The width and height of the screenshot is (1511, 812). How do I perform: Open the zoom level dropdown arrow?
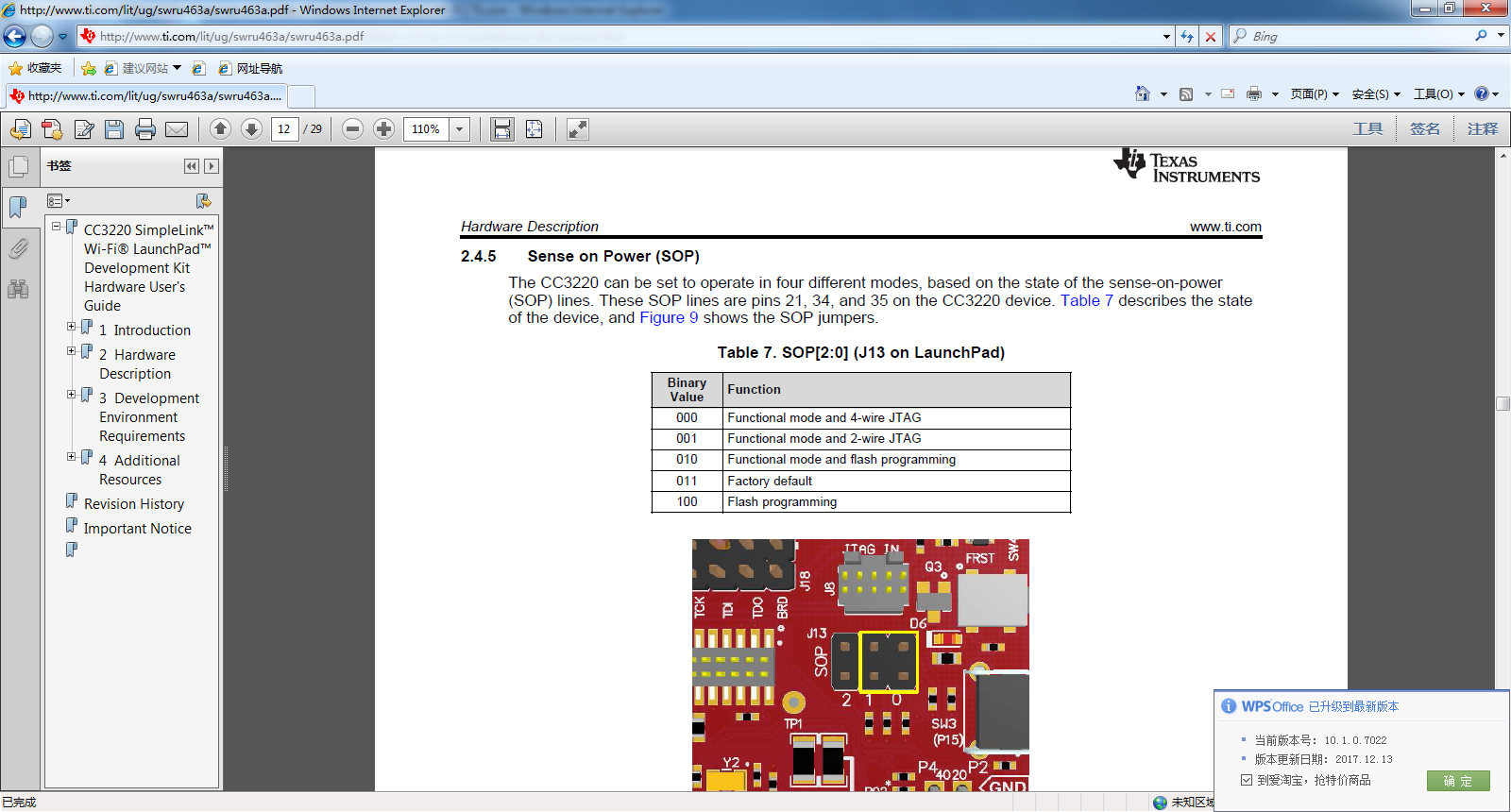(x=460, y=129)
